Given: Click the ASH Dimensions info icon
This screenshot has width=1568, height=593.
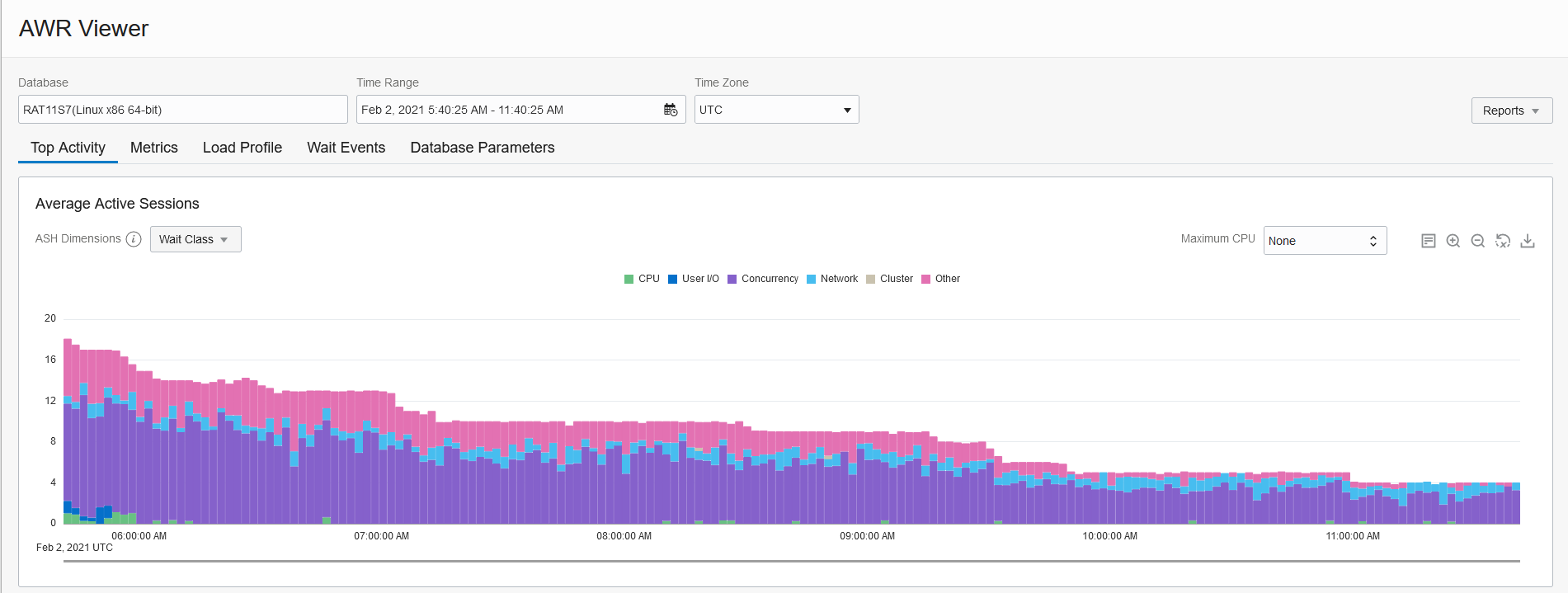Looking at the screenshot, I should tap(134, 239).
